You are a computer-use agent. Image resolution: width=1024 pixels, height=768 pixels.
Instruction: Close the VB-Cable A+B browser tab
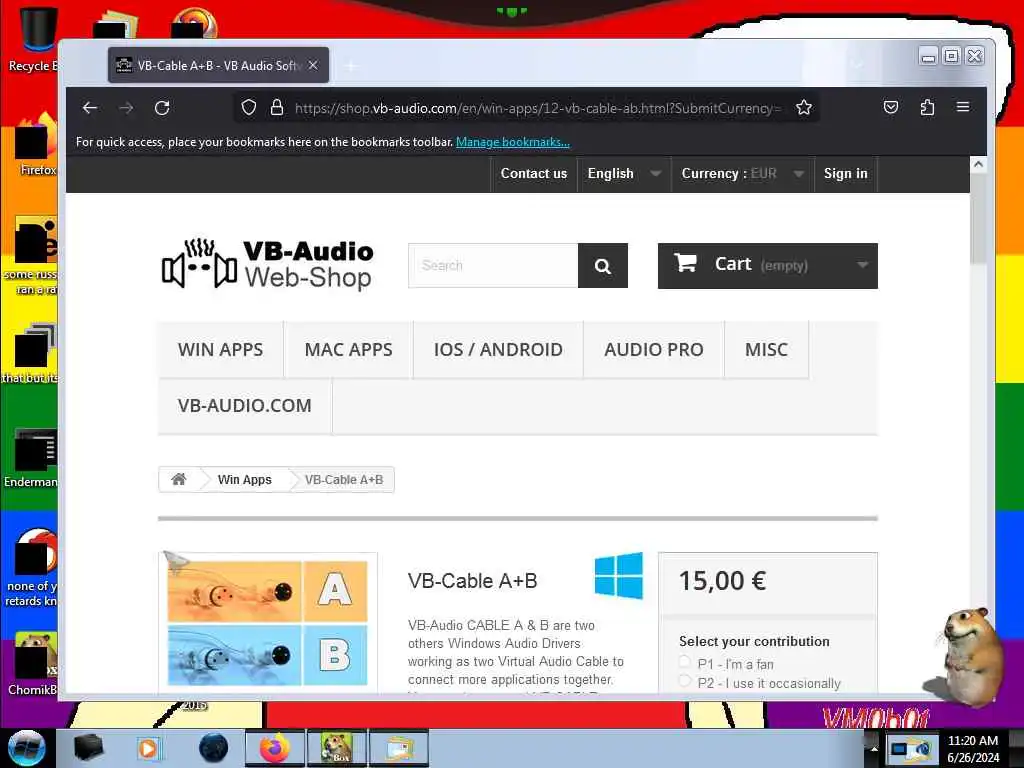coord(313,65)
